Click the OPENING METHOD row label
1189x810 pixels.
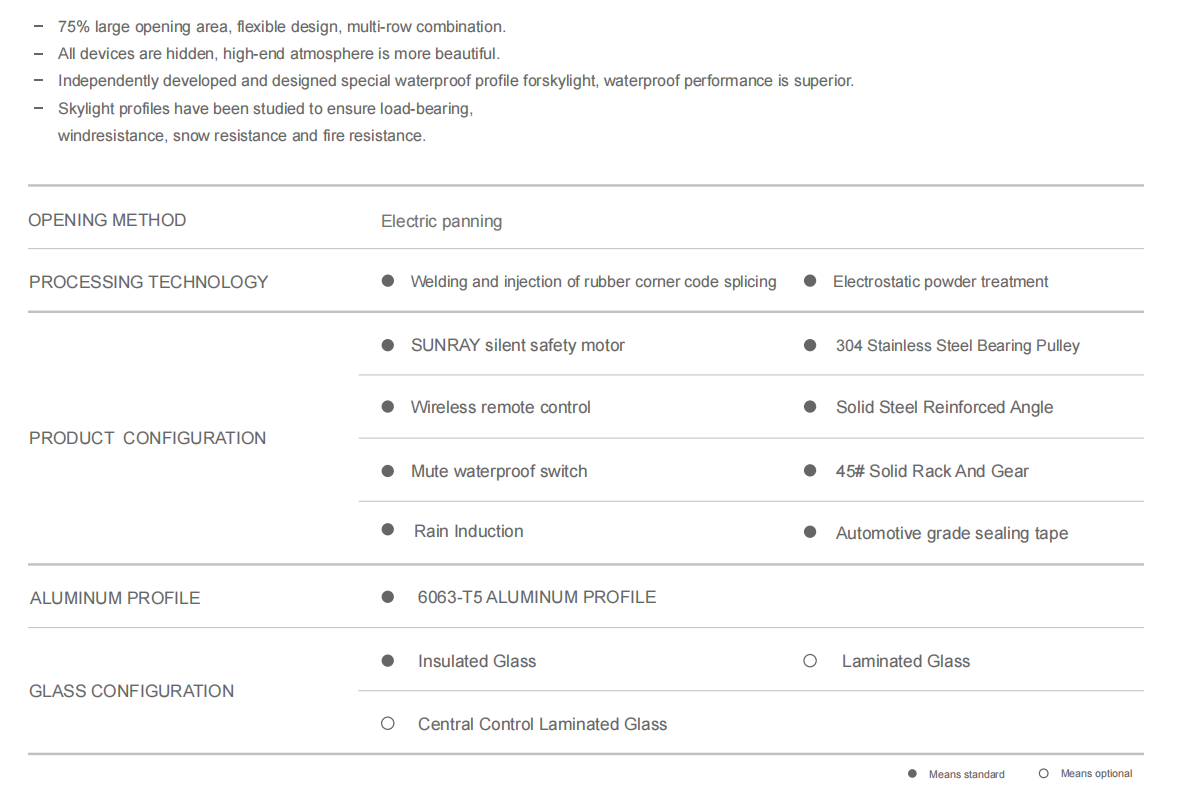click(x=107, y=220)
